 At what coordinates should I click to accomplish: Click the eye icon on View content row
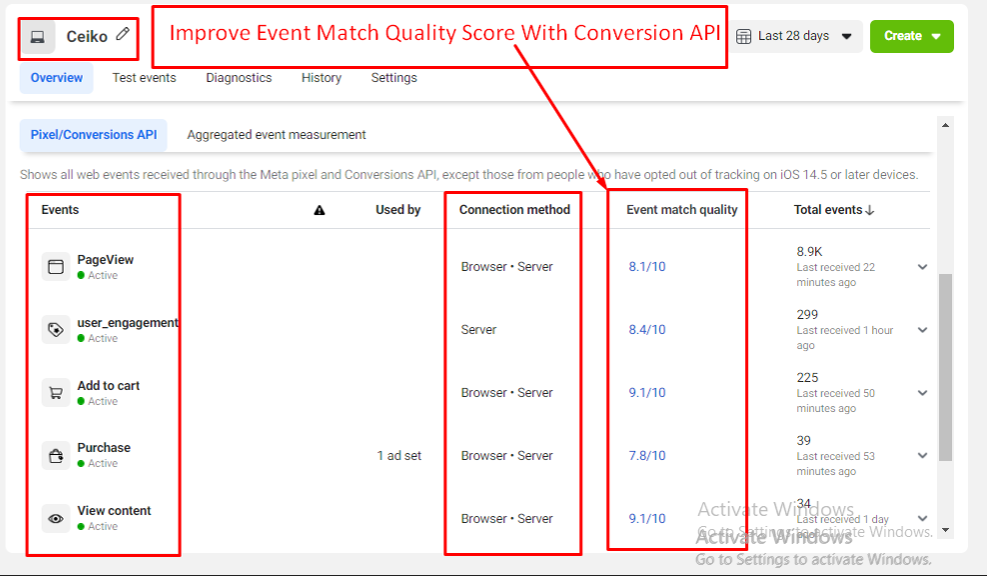coord(55,518)
